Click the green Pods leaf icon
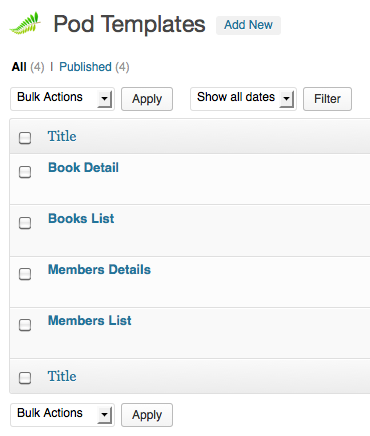Viewport: 370px width, 436px height. click(25, 23)
